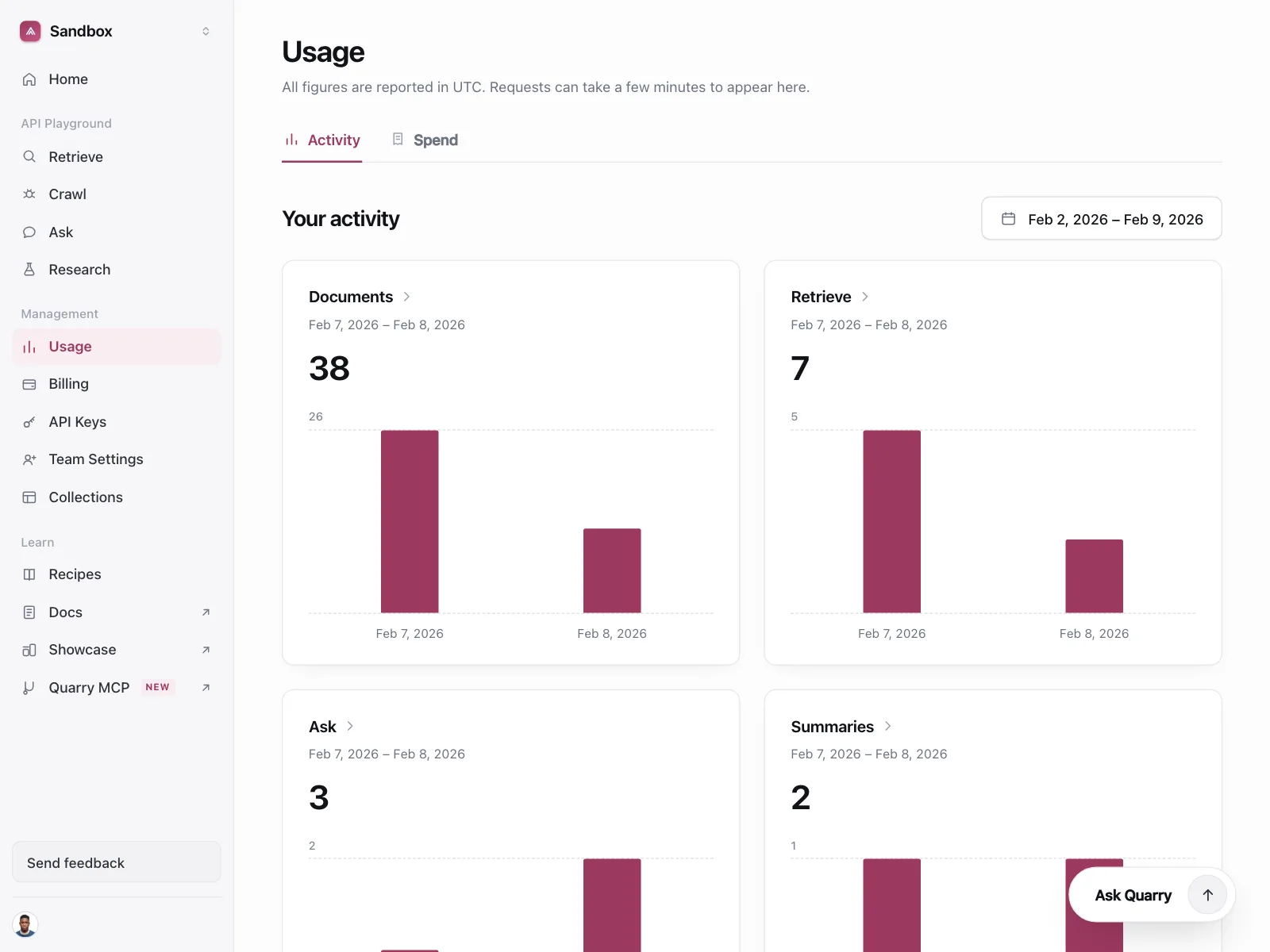Open the Sandbox workspace switcher chevrons
Viewport: 1270px width, 952px height.
click(206, 31)
